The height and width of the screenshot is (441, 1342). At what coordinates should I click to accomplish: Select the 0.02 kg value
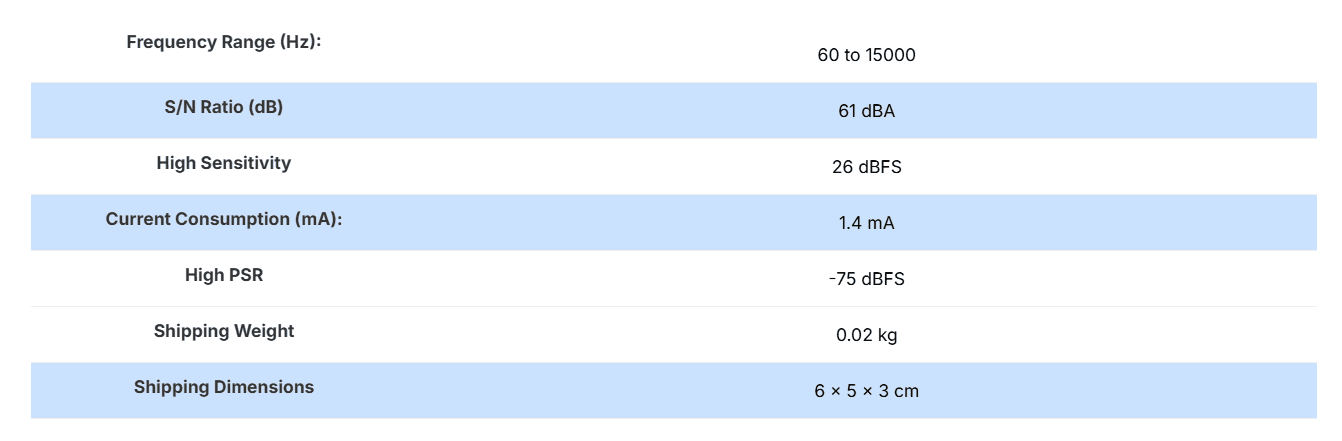tap(866, 335)
